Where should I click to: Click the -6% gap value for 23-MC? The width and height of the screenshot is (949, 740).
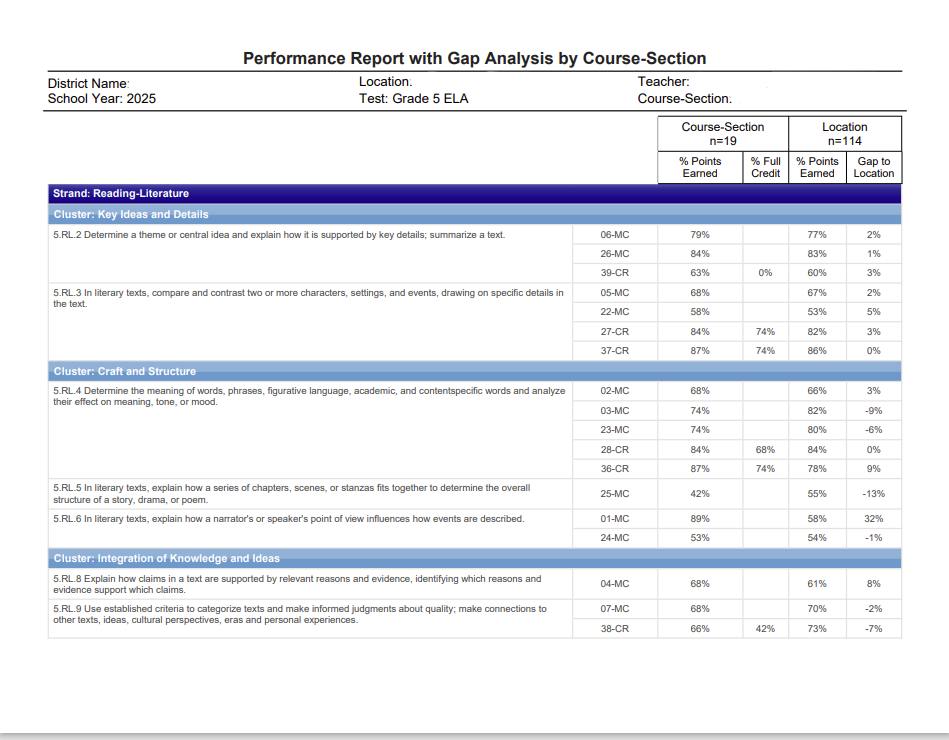[x=873, y=430]
